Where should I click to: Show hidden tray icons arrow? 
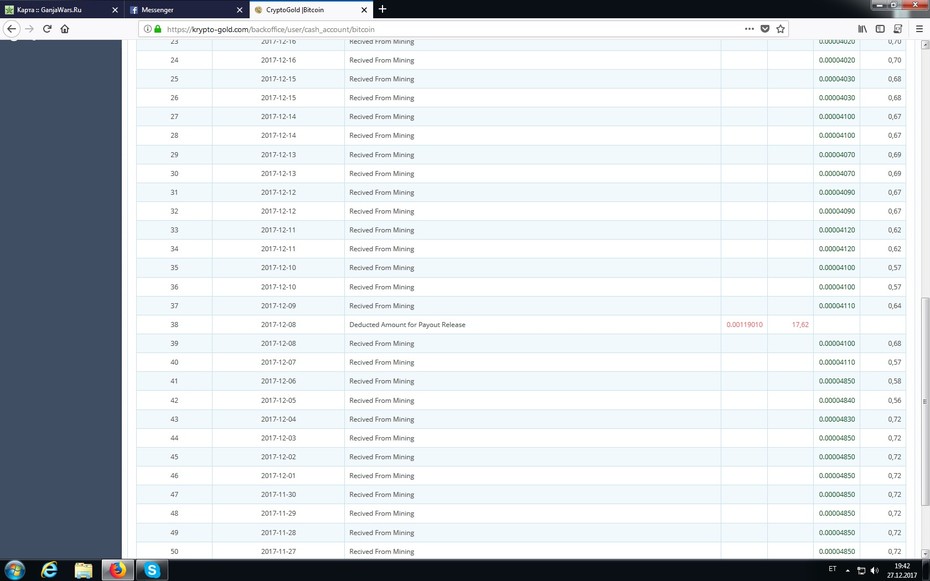click(847, 570)
